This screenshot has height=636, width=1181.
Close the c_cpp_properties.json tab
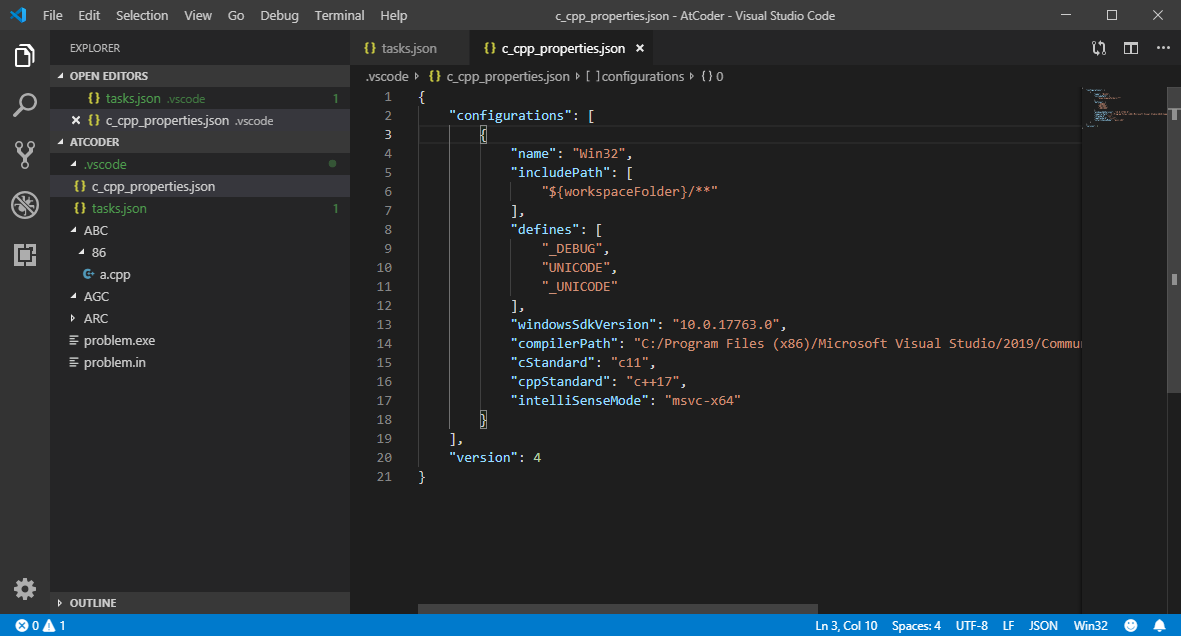tap(640, 48)
